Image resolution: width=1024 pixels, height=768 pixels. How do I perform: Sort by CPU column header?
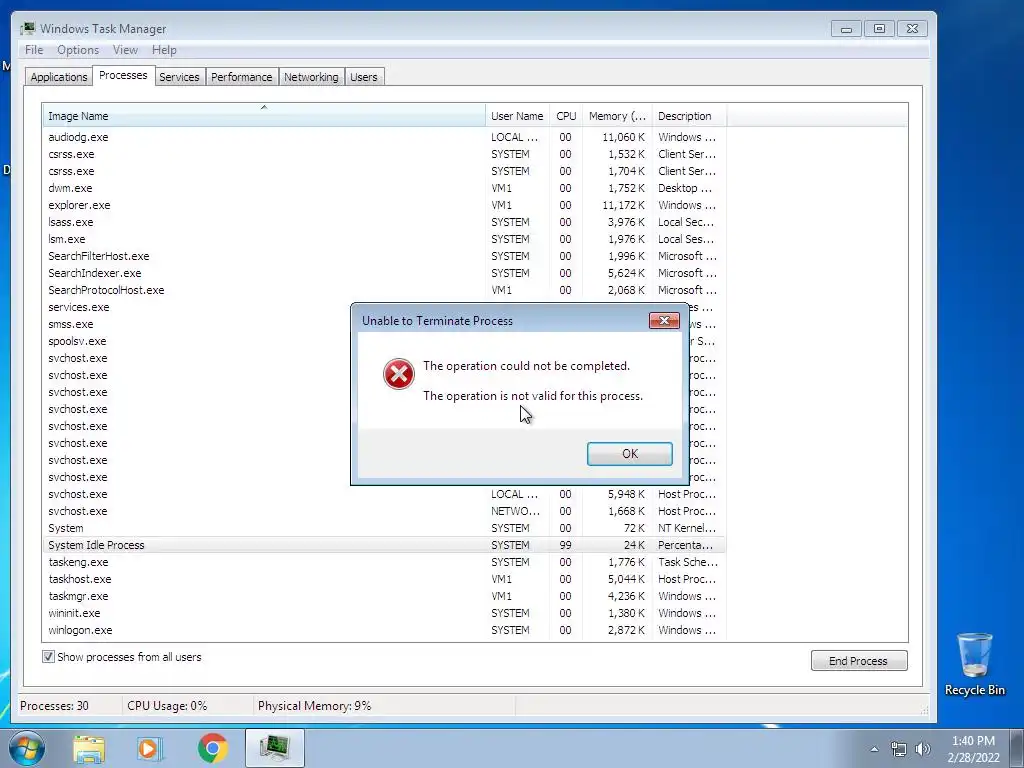pos(566,116)
